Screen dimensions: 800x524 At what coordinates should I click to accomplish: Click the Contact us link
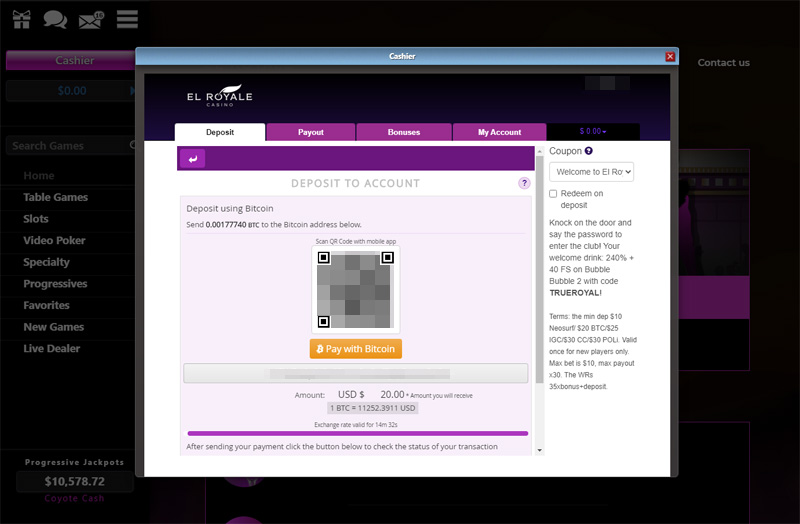point(723,63)
